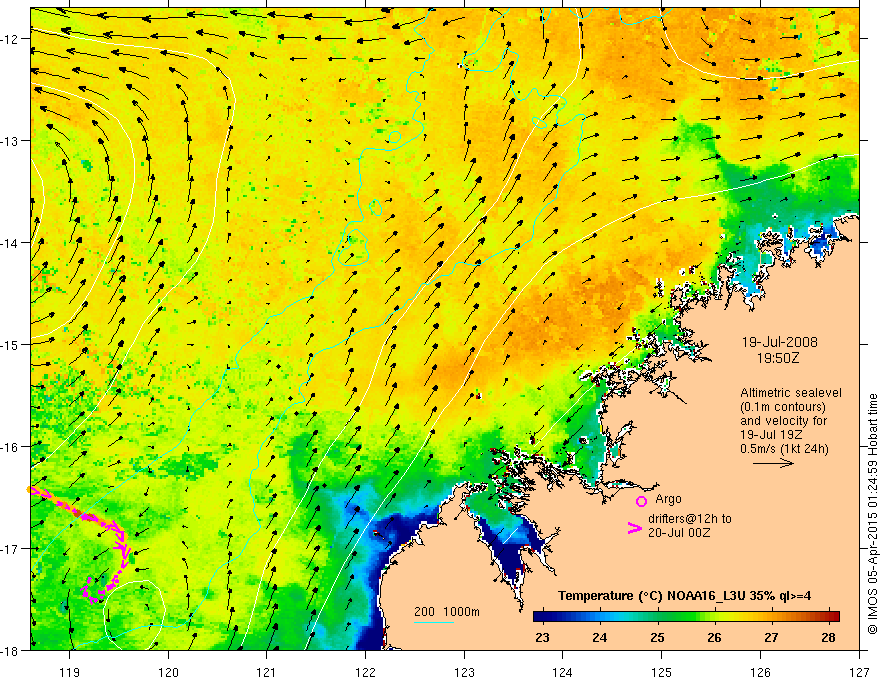Click the Argo legend label
The height and width of the screenshot is (680, 880).
pyautogui.click(x=668, y=499)
